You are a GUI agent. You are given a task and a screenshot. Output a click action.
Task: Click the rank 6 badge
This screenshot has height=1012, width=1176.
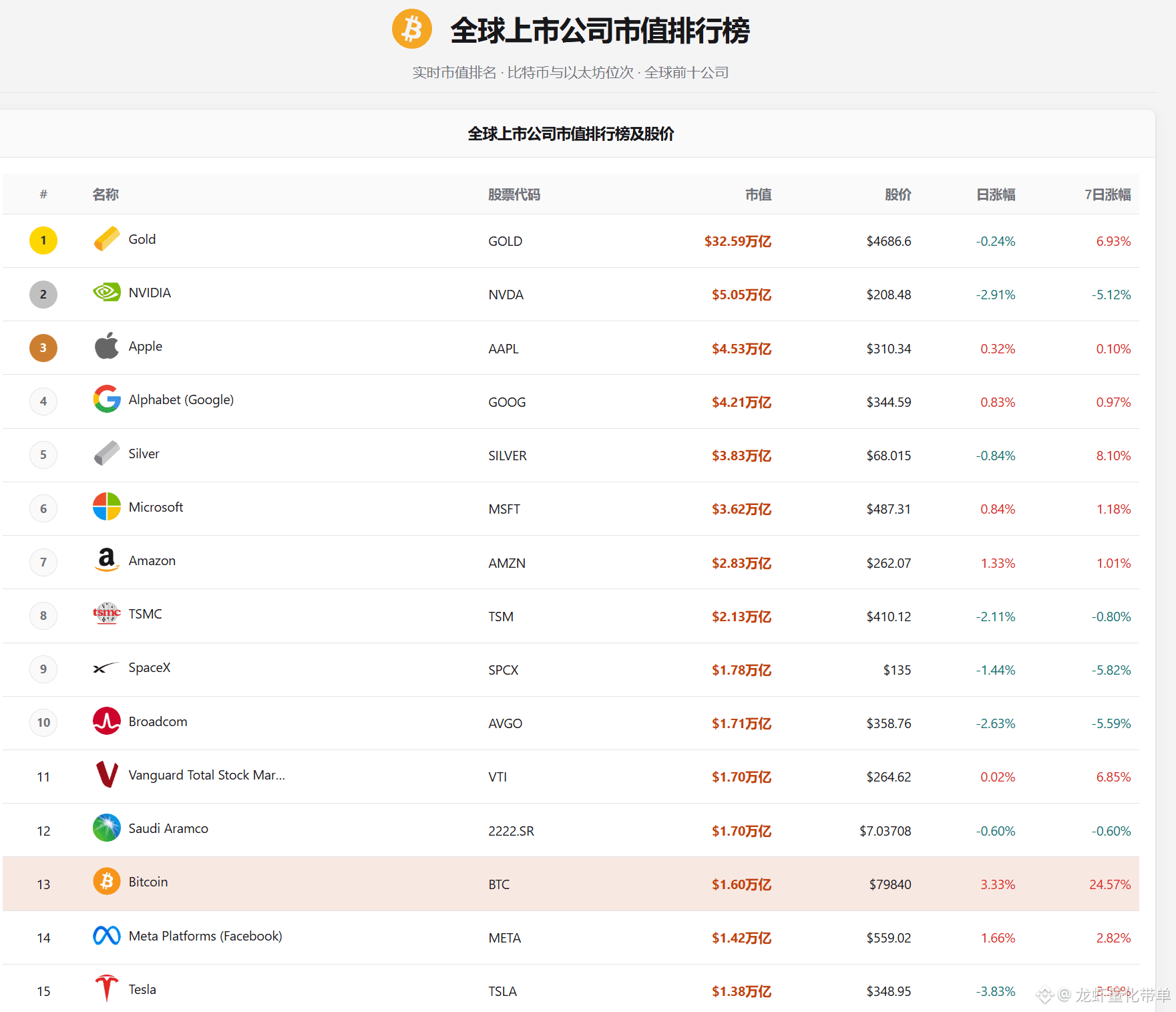pyautogui.click(x=43, y=509)
